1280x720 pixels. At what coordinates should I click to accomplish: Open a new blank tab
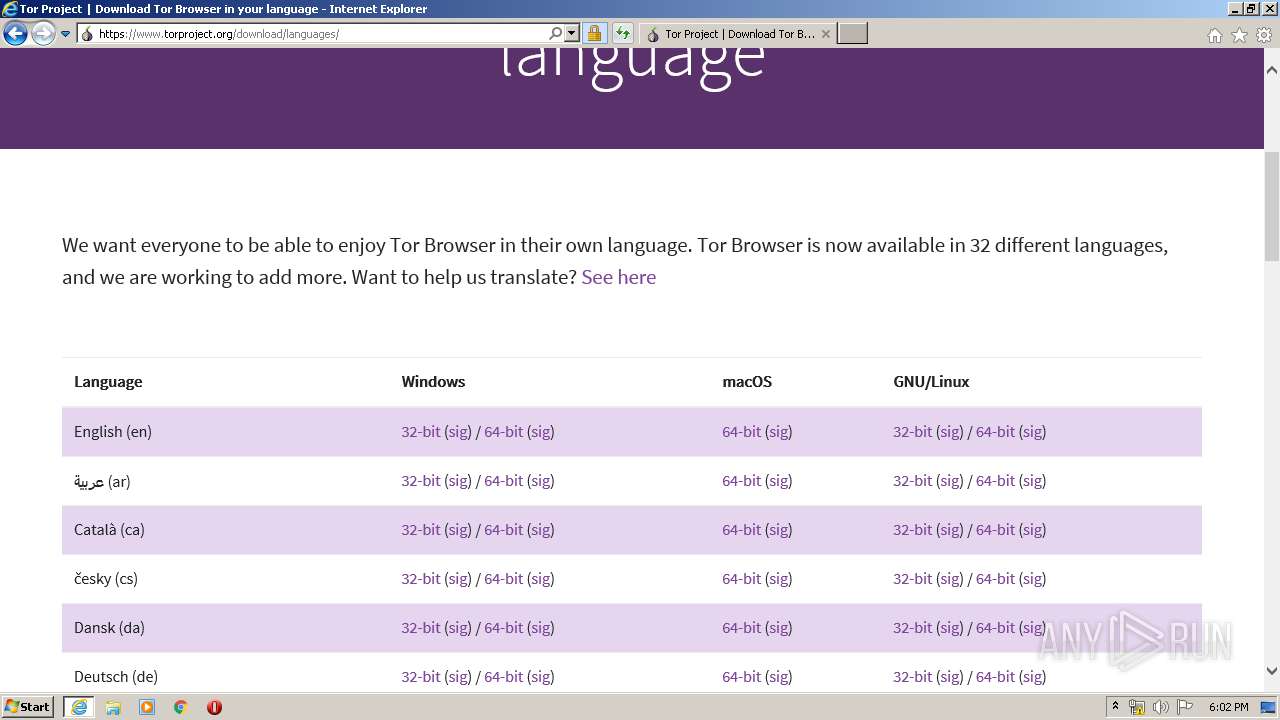(x=852, y=34)
